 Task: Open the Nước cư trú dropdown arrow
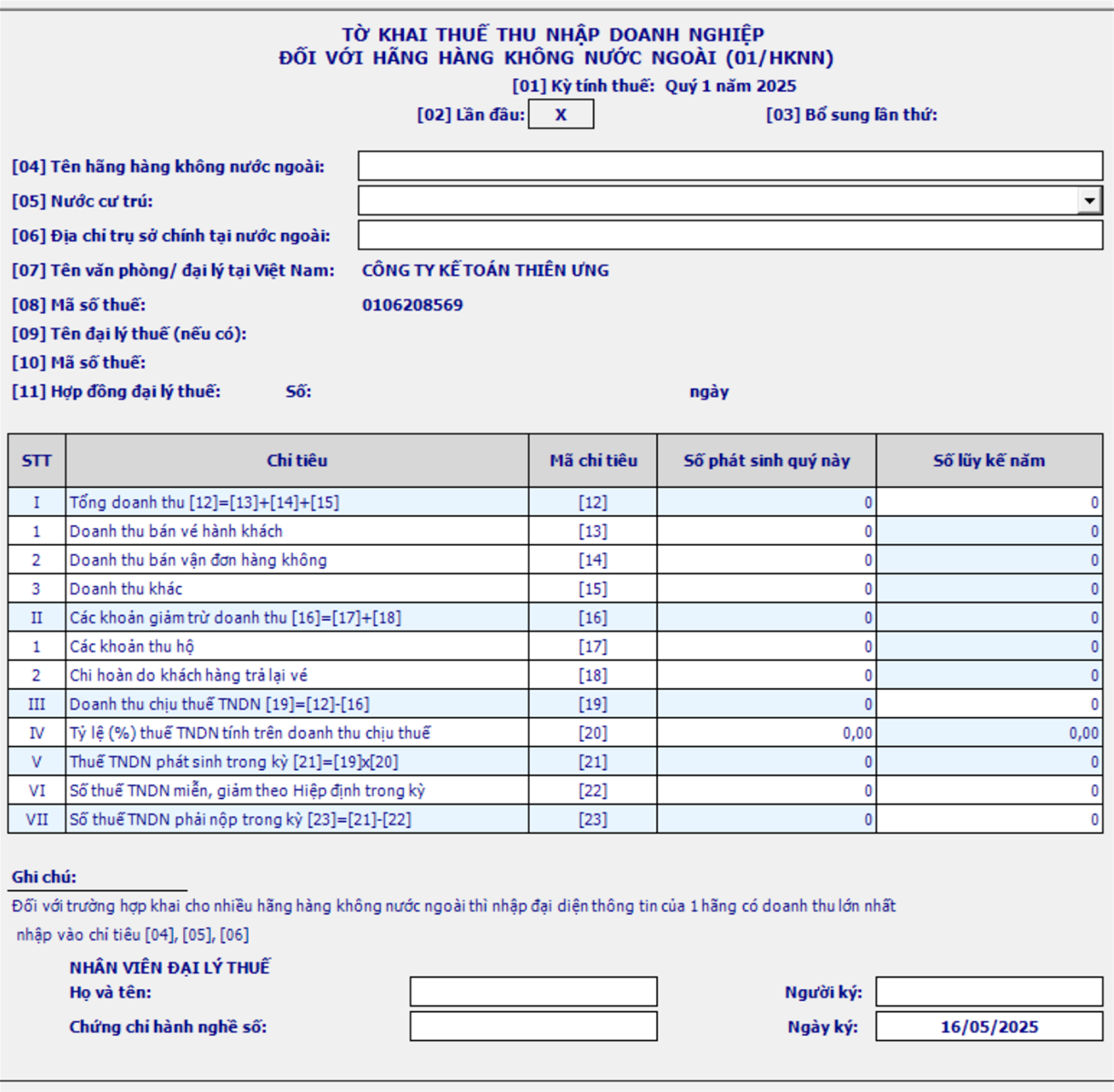click(1089, 200)
